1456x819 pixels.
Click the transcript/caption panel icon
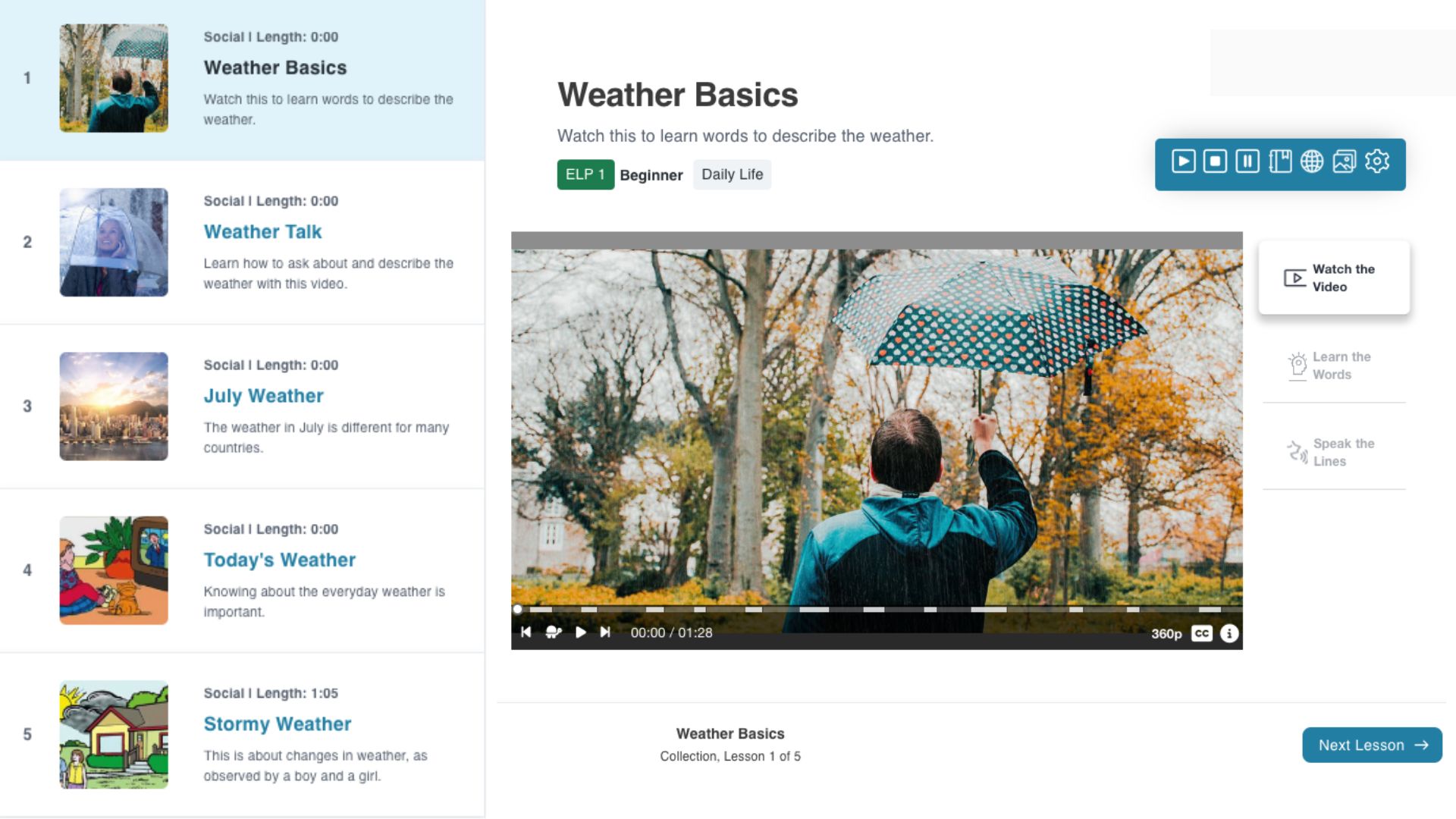pos(1280,162)
